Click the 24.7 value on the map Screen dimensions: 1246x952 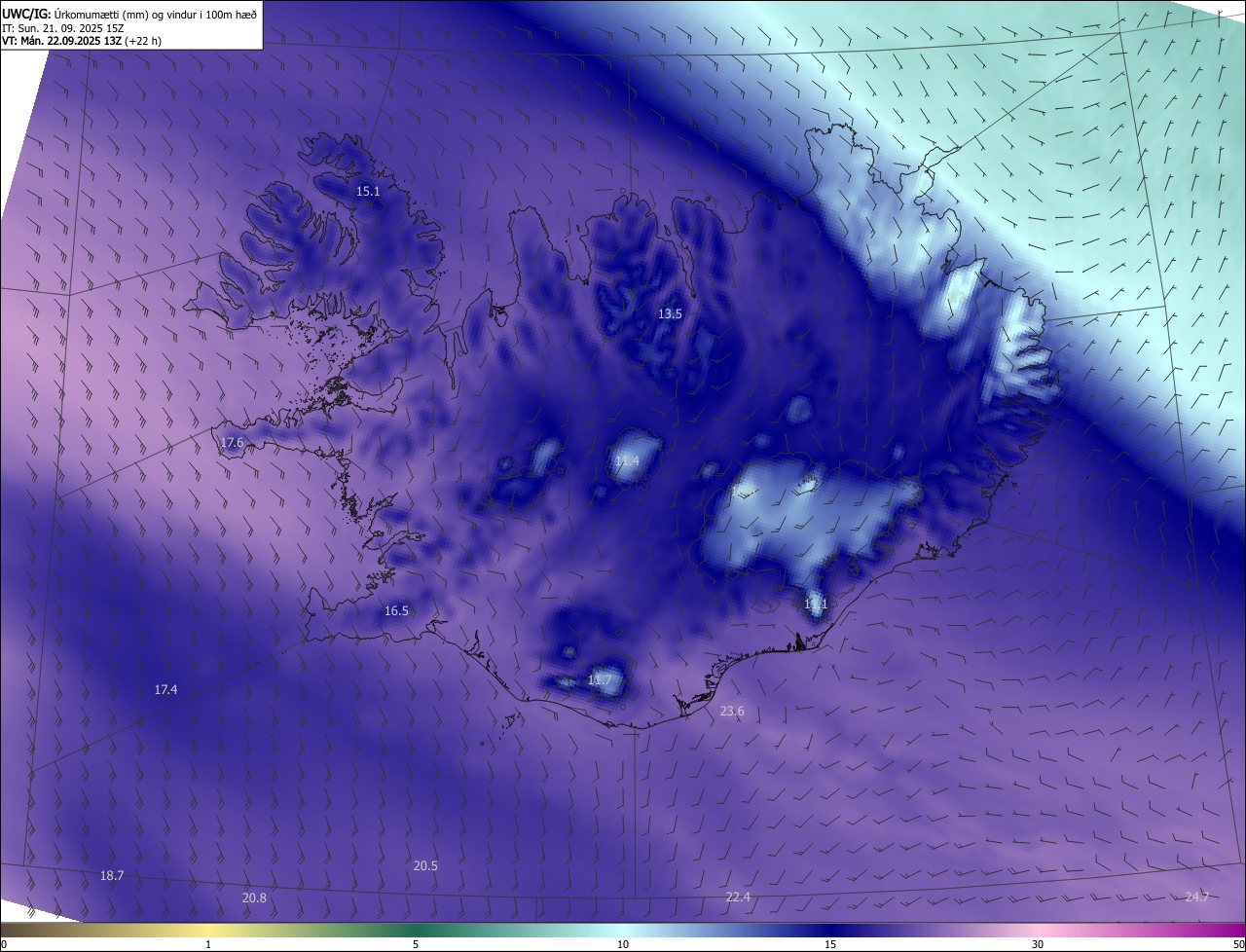[1196, 897]
